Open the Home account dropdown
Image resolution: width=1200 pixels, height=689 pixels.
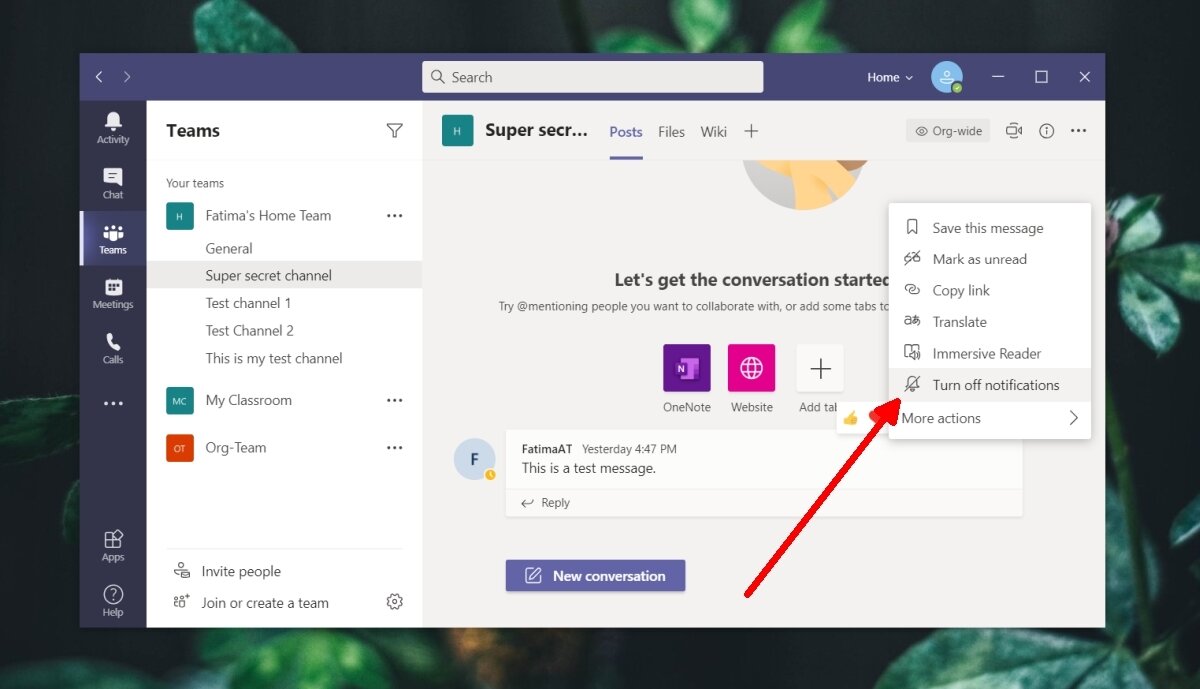[888, 76]
